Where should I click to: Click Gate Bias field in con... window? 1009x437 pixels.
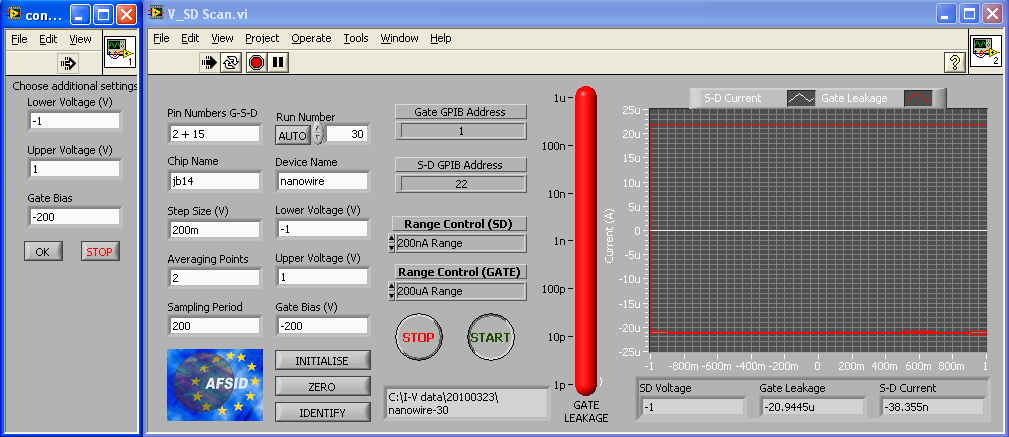75,217
